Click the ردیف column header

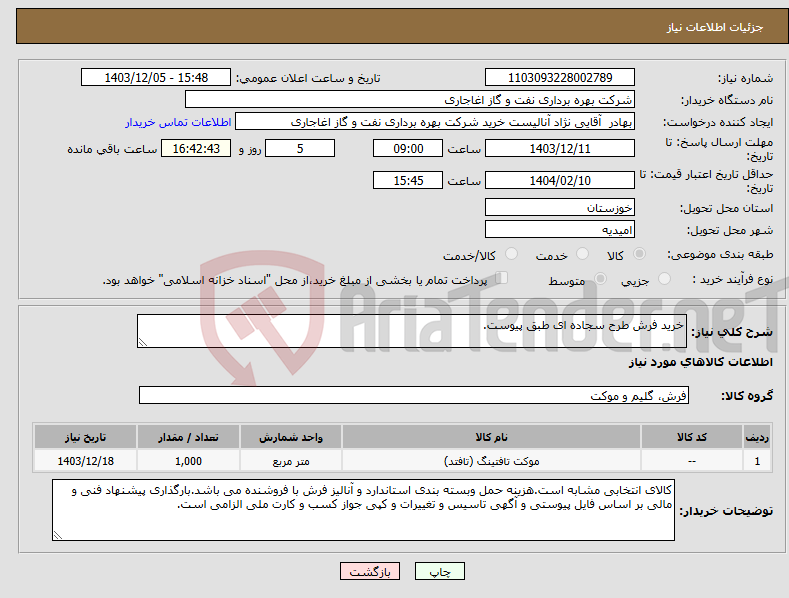(x=757, y=437)
